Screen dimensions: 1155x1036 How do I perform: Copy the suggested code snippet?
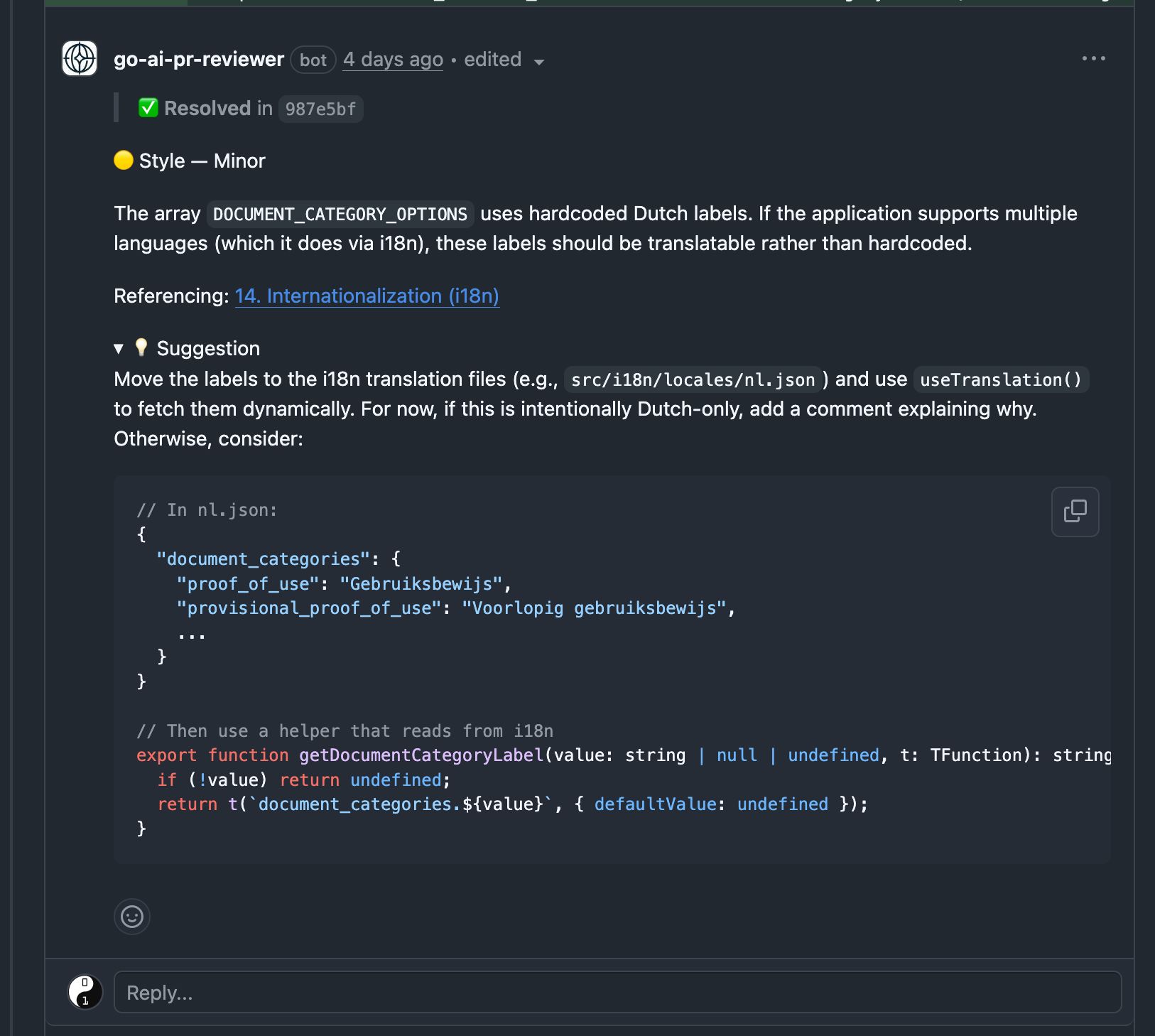coord(1075,511)
